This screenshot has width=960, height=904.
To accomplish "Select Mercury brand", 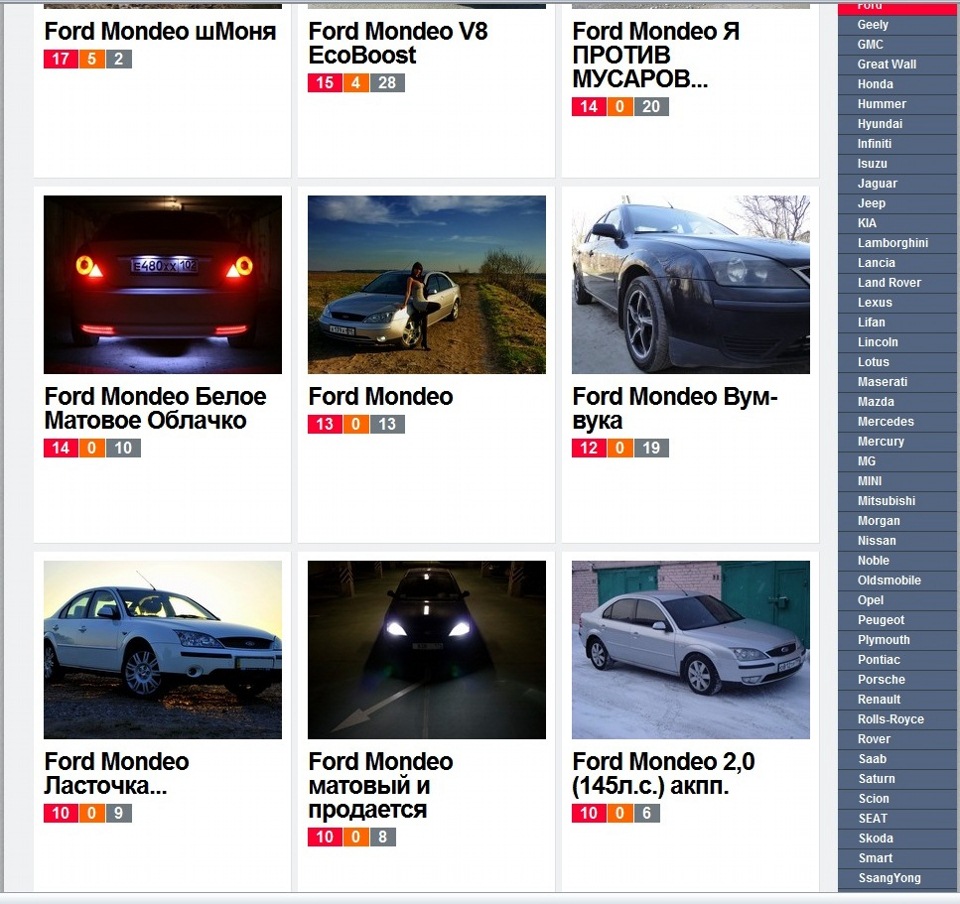I will pyautogui.click(x=899, y=442).
